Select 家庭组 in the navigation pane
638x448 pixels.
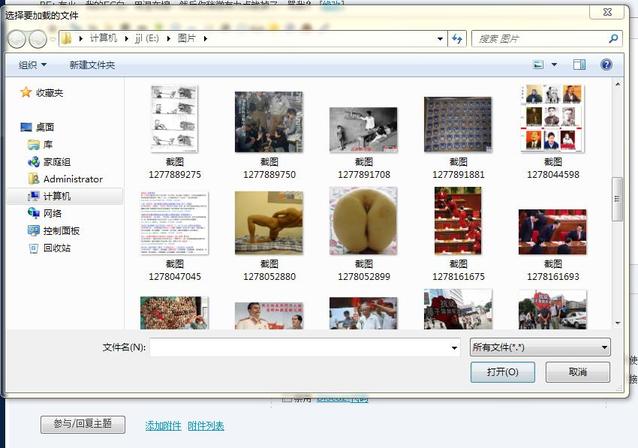point(57,162)
